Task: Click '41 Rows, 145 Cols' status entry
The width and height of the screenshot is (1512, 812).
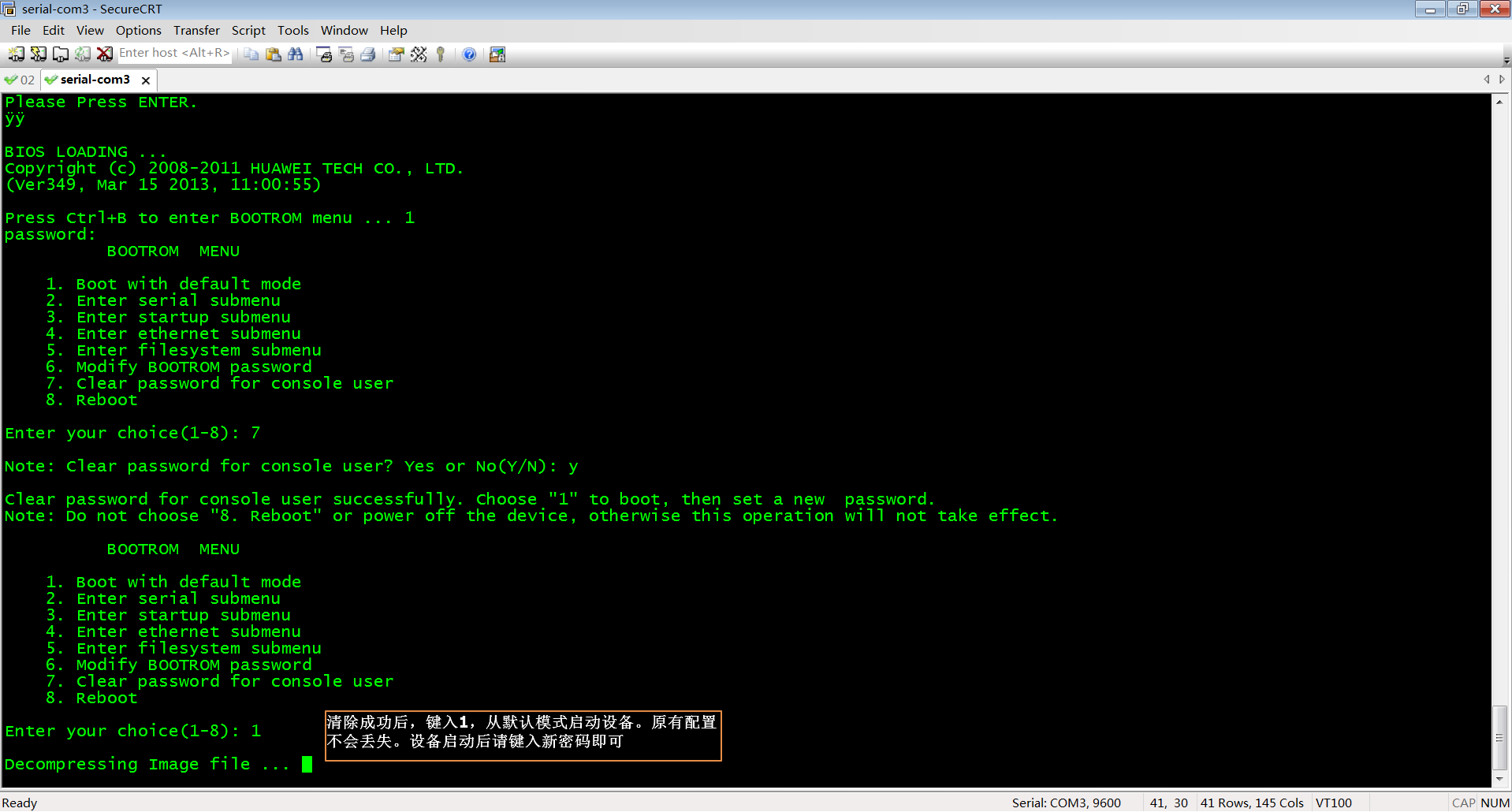Action: tap(1252, 803)
